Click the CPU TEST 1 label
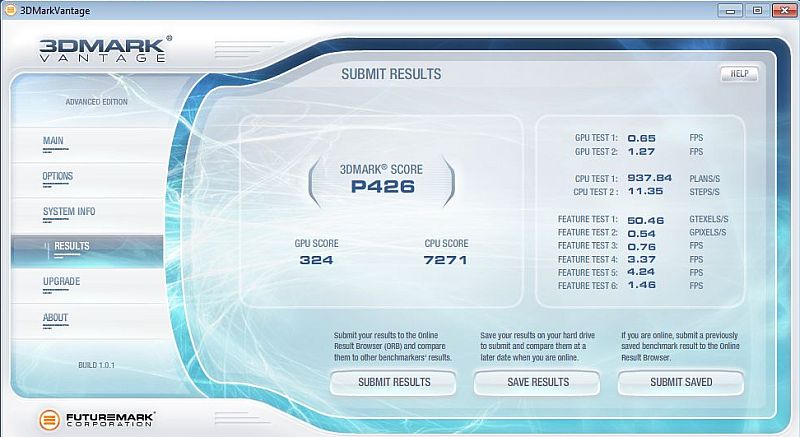Image resolution: width=800 pixels, height=437 pixels. point(596,179)
